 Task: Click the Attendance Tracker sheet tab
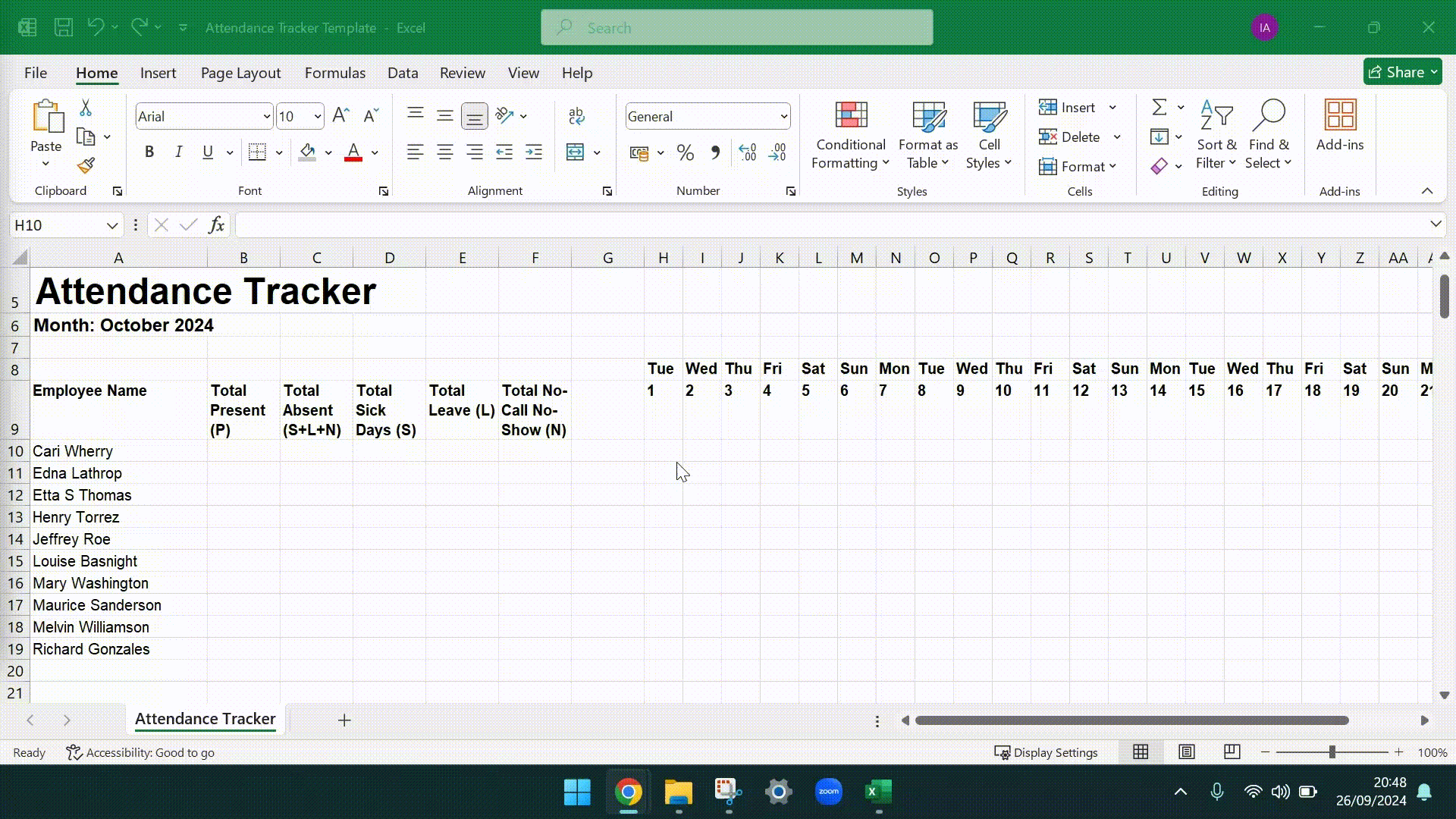pos(204,719)
